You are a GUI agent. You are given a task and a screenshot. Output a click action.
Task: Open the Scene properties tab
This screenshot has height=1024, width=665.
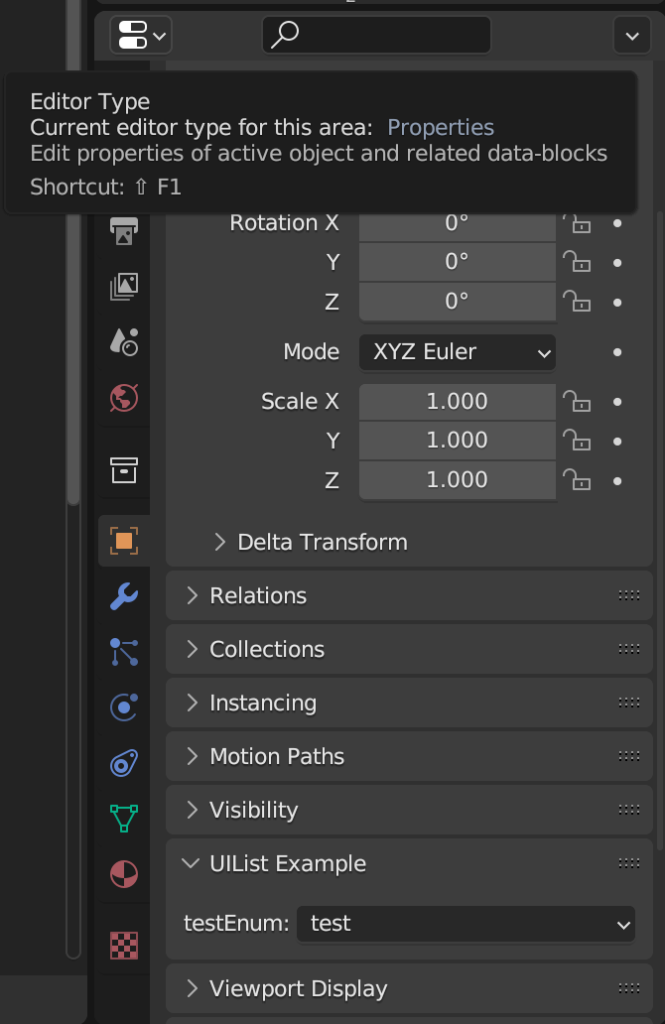[123, 342]
